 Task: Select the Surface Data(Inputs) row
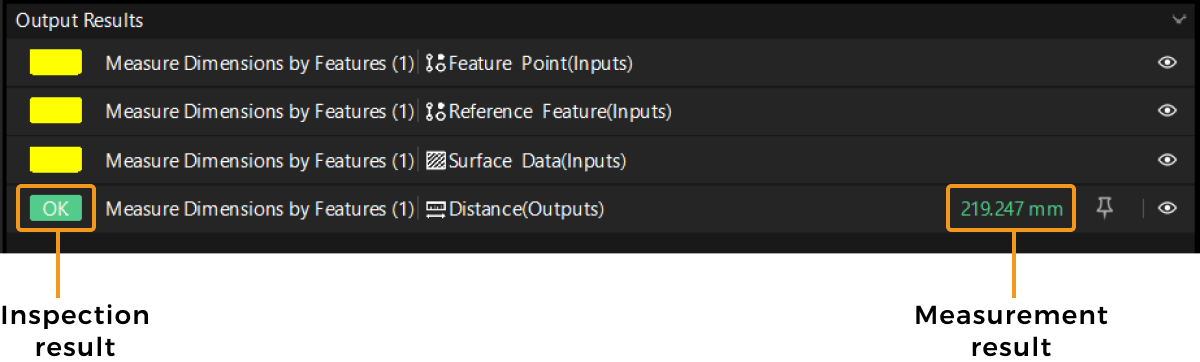(598, 160)
